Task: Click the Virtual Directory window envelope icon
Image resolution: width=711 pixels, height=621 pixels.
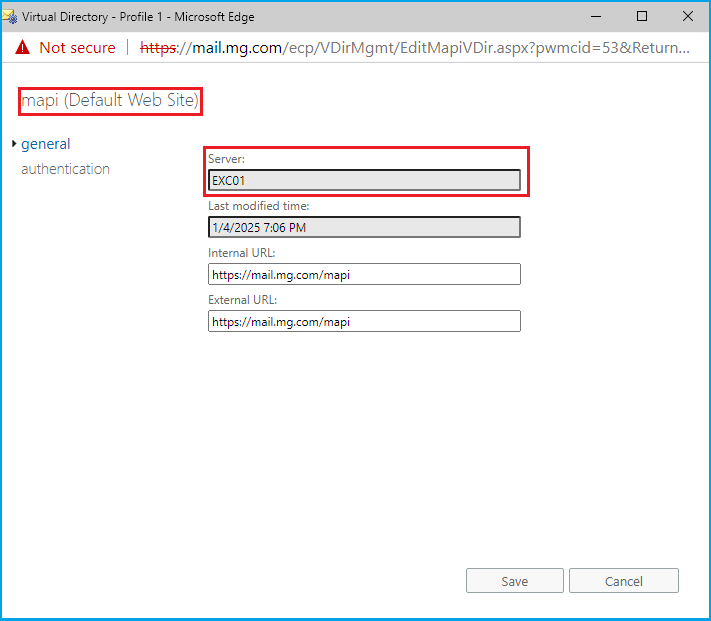Action: tap(10, 16)
